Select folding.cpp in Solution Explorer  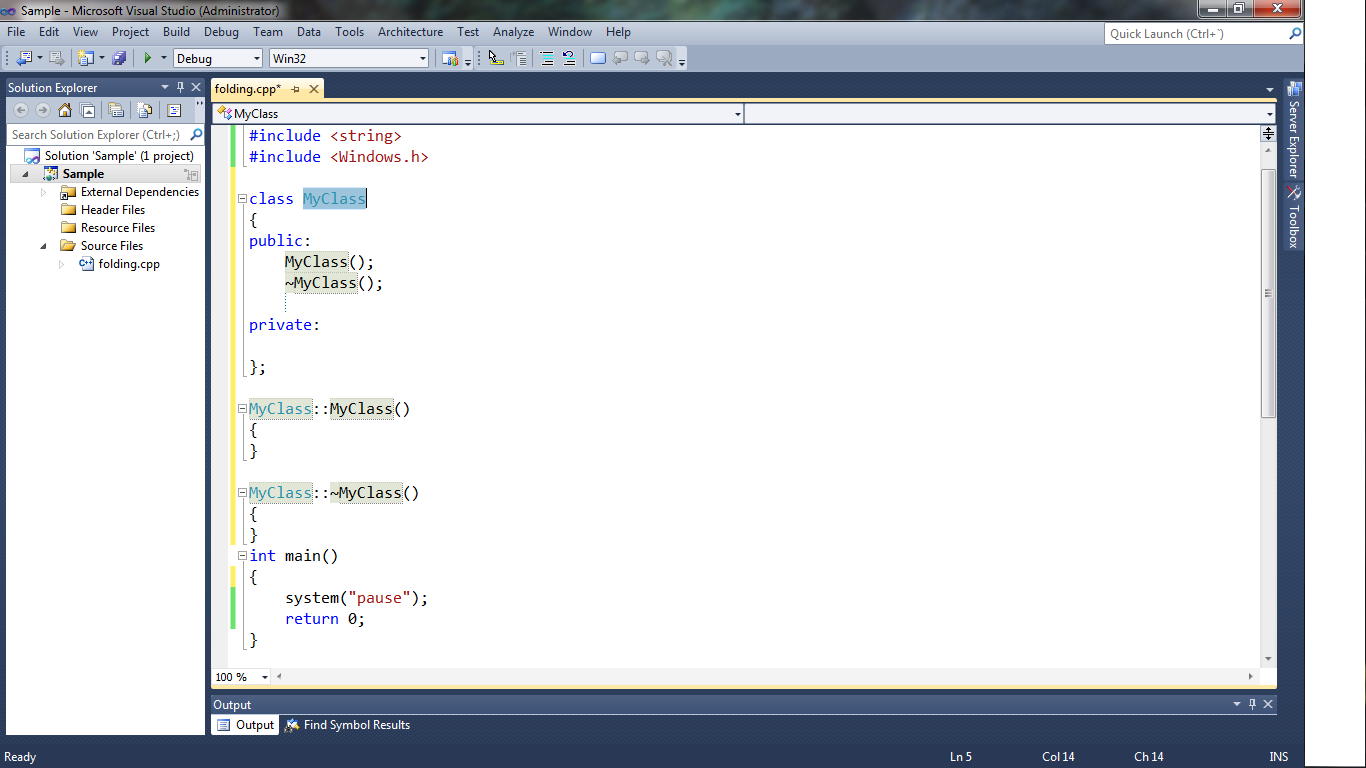click(x=129, y=264)
